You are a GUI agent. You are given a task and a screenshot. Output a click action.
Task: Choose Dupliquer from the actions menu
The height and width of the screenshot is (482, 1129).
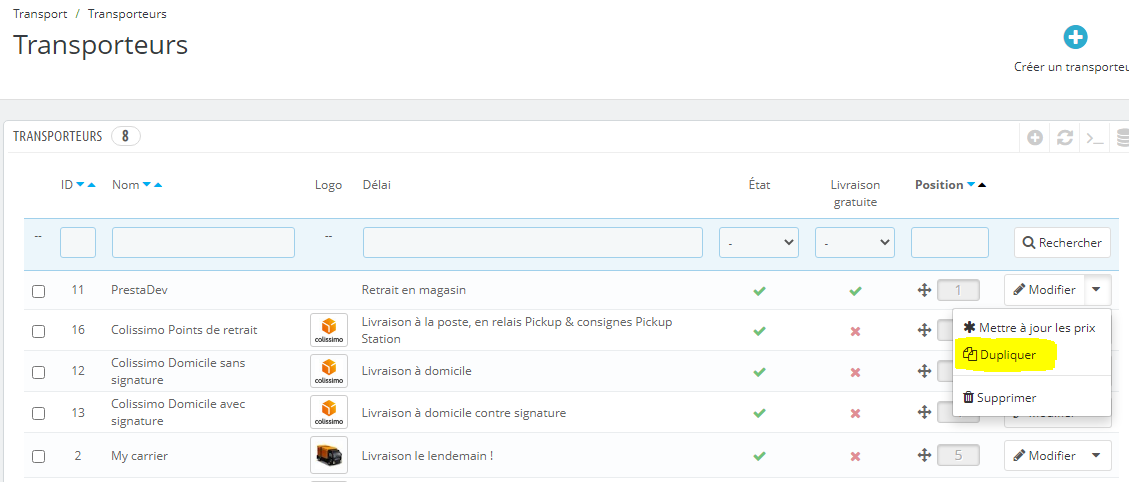click(x=1008, y=354)
